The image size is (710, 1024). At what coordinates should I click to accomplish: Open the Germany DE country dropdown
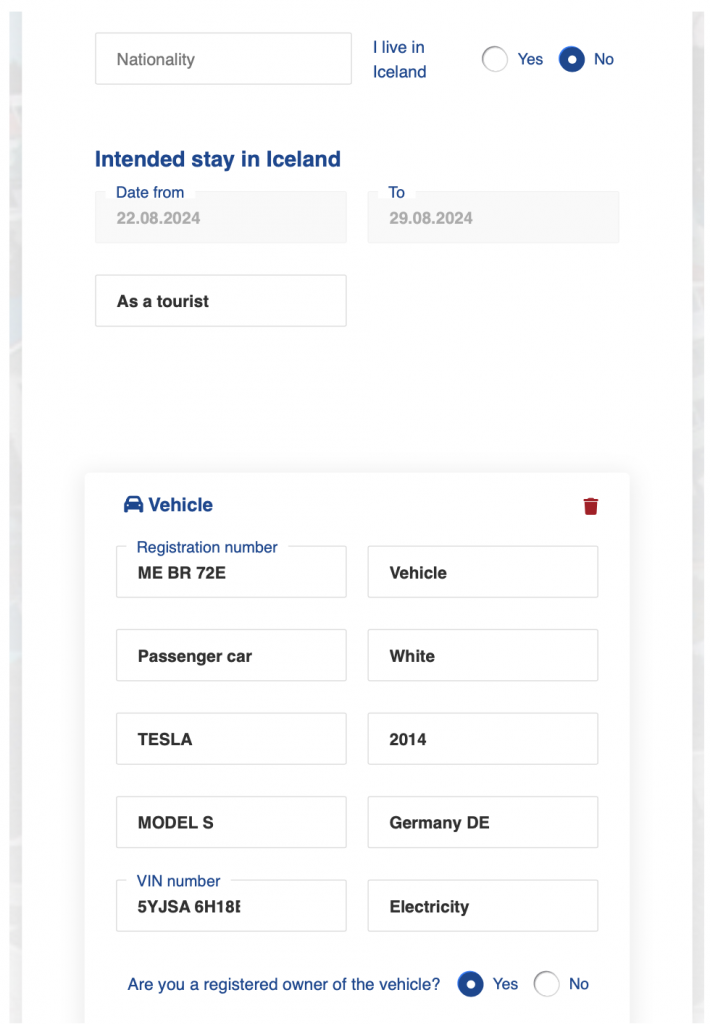pos(483,822)
